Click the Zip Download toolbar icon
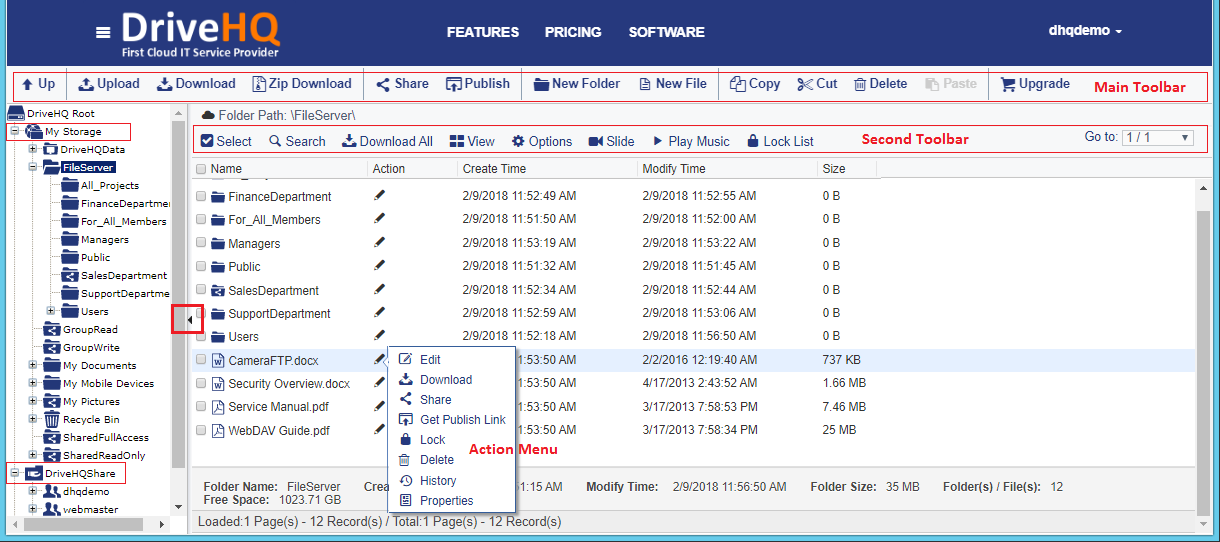1220x542 pixels. point(259,84)
